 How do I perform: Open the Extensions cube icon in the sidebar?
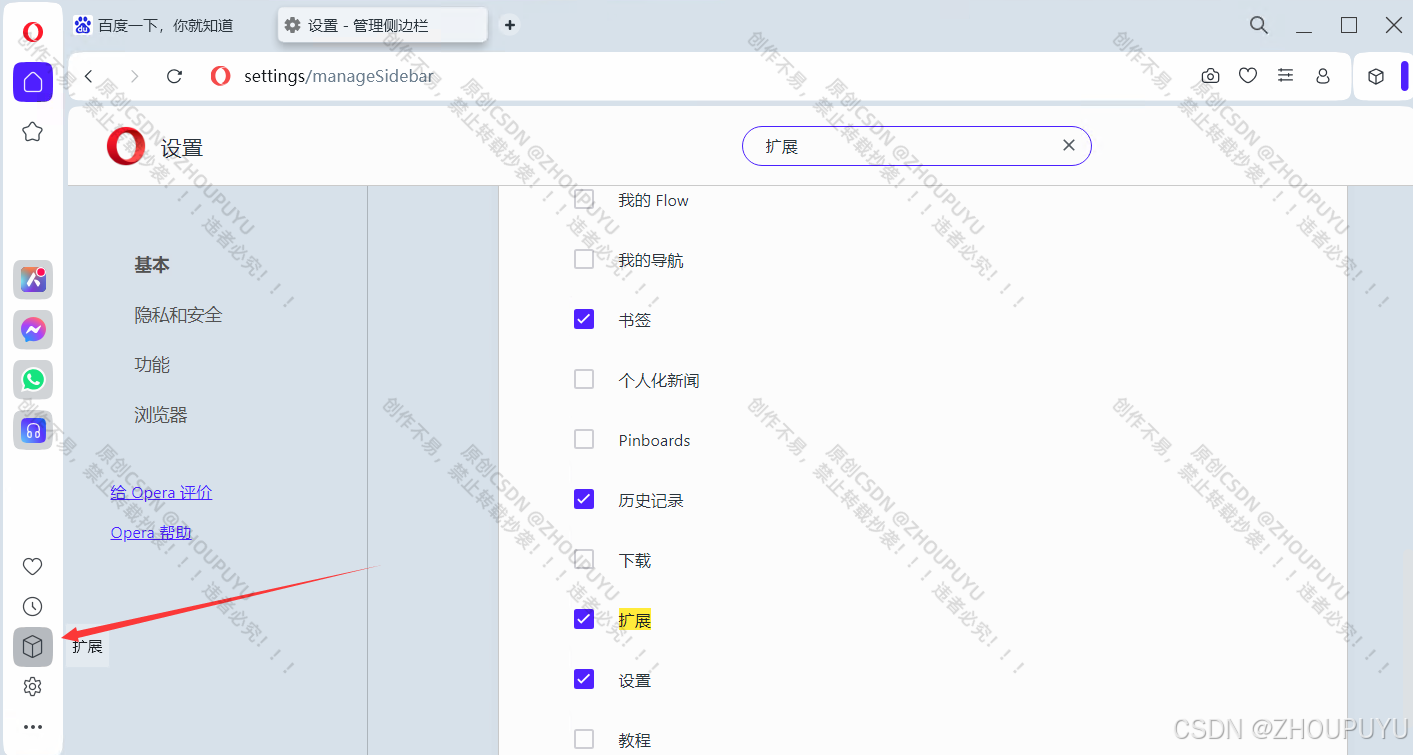coord(33,647)
